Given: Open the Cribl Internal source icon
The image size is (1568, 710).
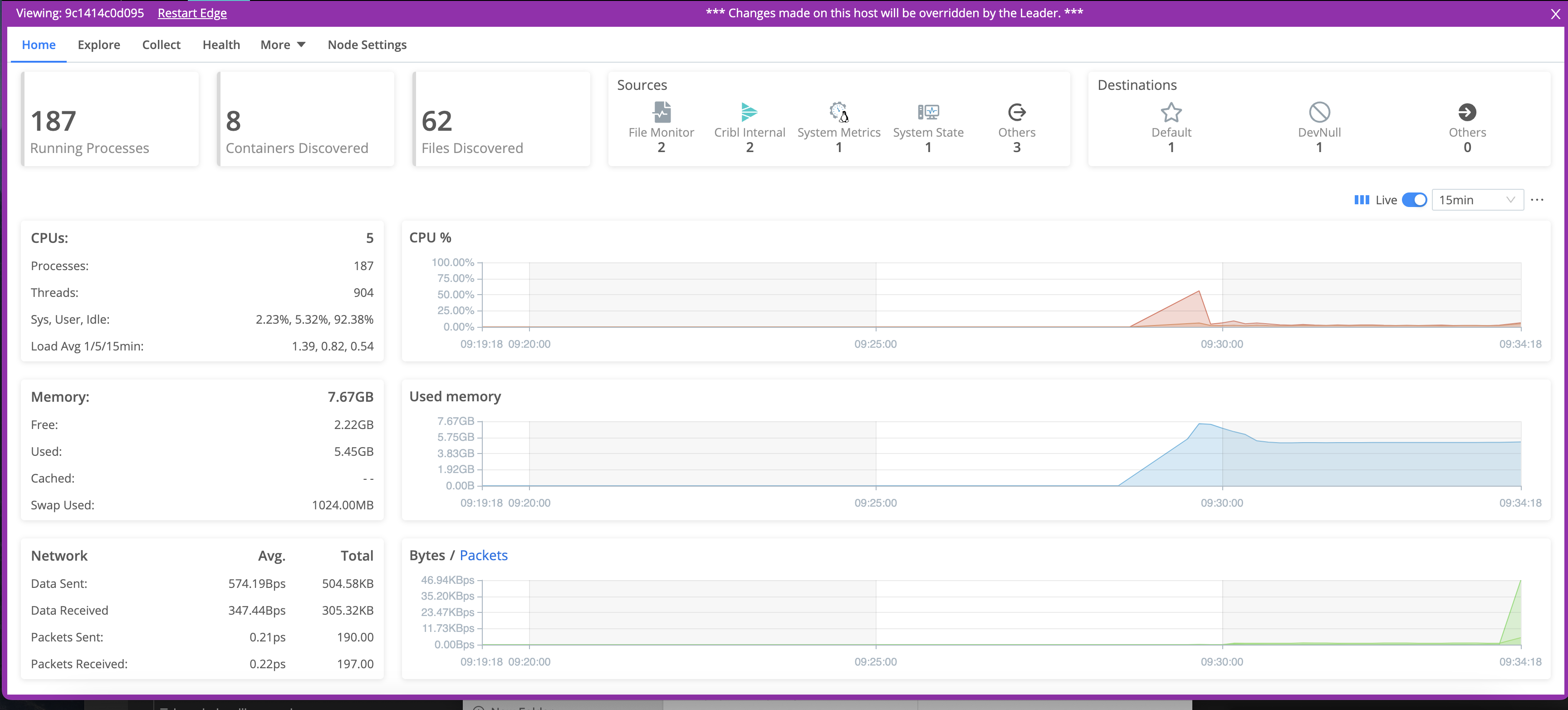Looking at the screenshot, I should click(750, 112).
